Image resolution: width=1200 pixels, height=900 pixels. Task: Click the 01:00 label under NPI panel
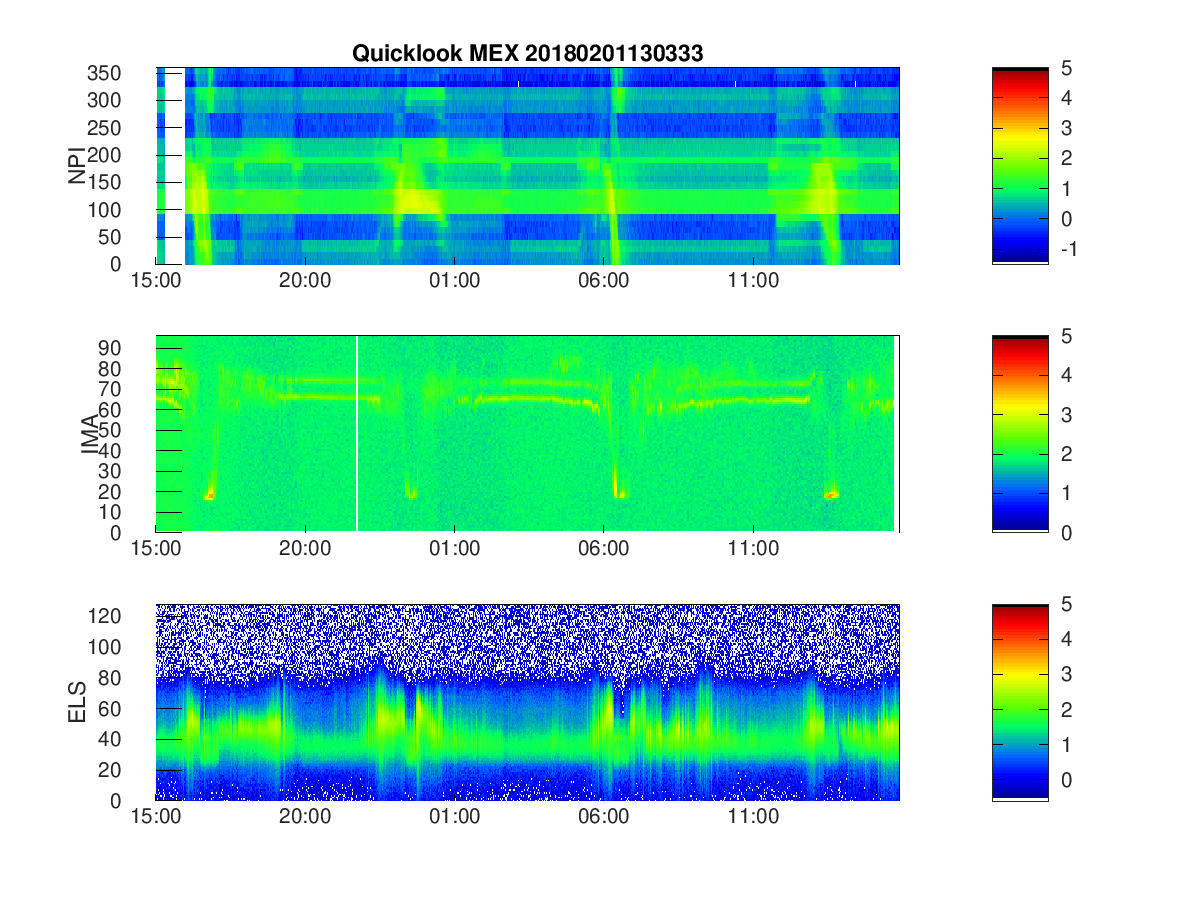click(x=454, y=282)
